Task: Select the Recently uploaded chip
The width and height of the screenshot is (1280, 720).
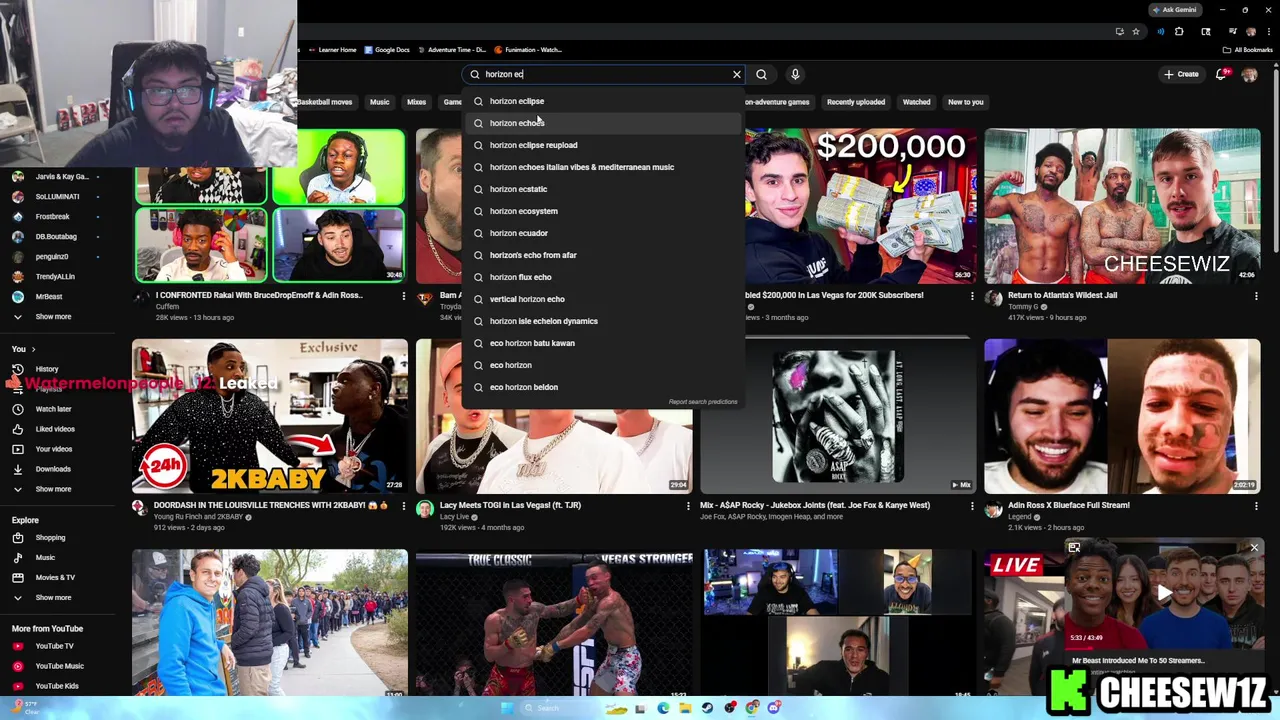Action: [856, 102]
